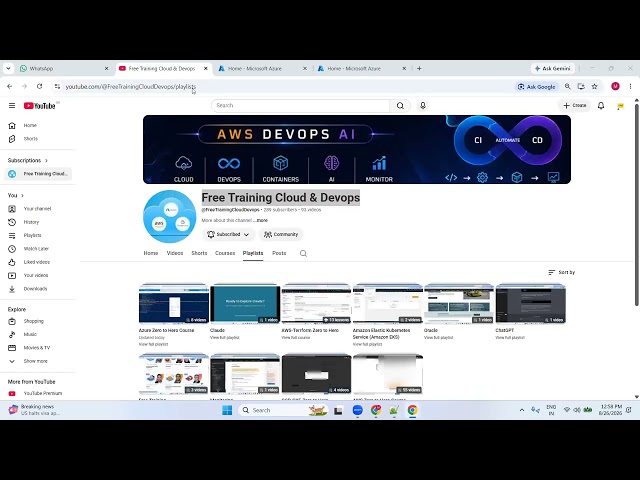Open the YouTube hamburger guide menu

click(x=12, y=106)
